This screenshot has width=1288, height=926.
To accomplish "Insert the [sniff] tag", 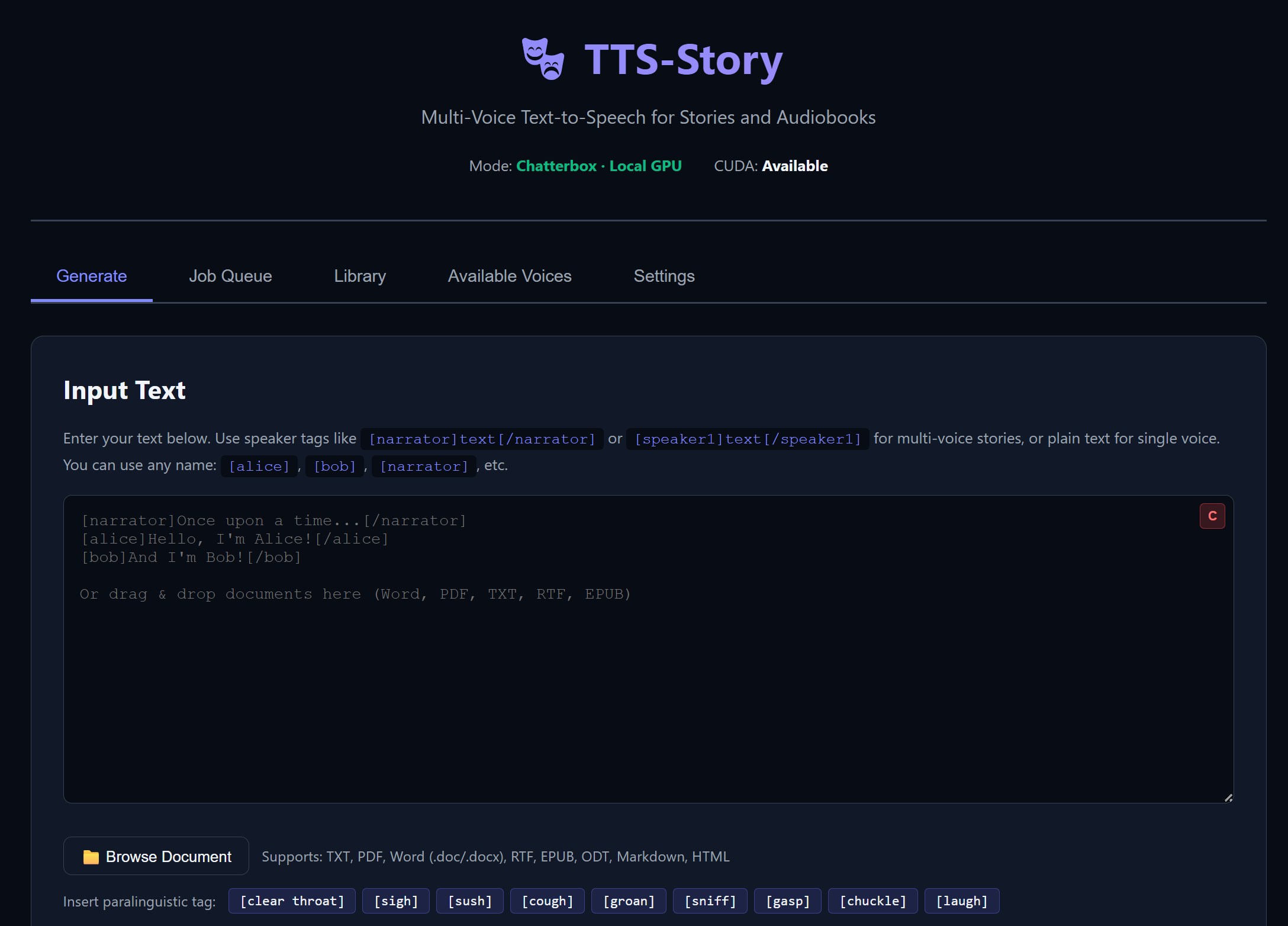I will click(x=710, y=901).
